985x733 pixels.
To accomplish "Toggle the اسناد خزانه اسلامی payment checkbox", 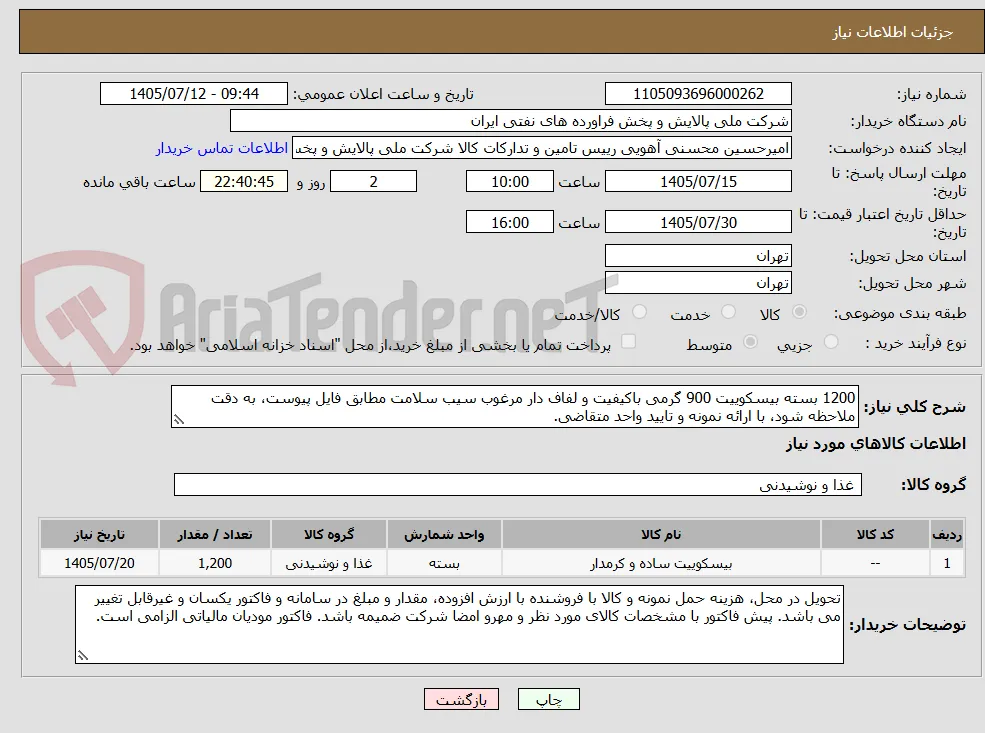I will [628, 342].
